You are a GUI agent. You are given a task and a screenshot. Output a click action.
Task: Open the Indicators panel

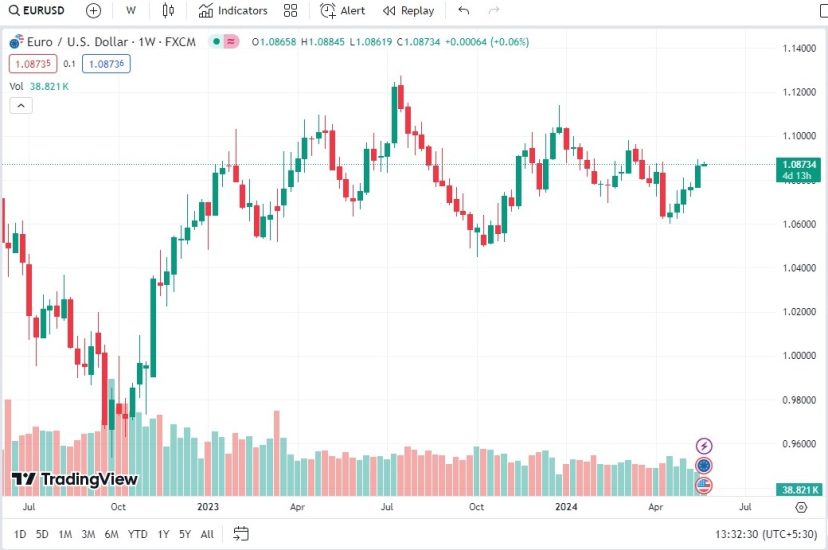pyautogui.click(x=233, y=11)
